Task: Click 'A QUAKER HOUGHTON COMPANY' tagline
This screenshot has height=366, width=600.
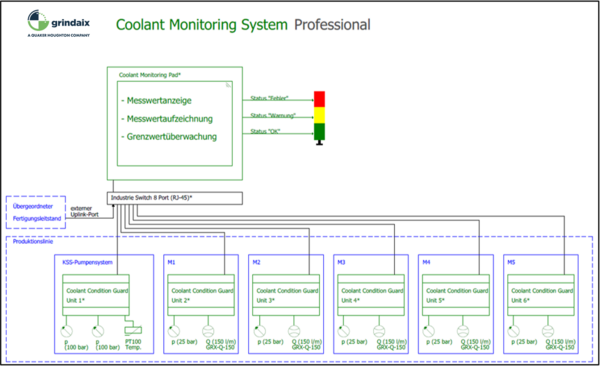Action: click(59, 35)
